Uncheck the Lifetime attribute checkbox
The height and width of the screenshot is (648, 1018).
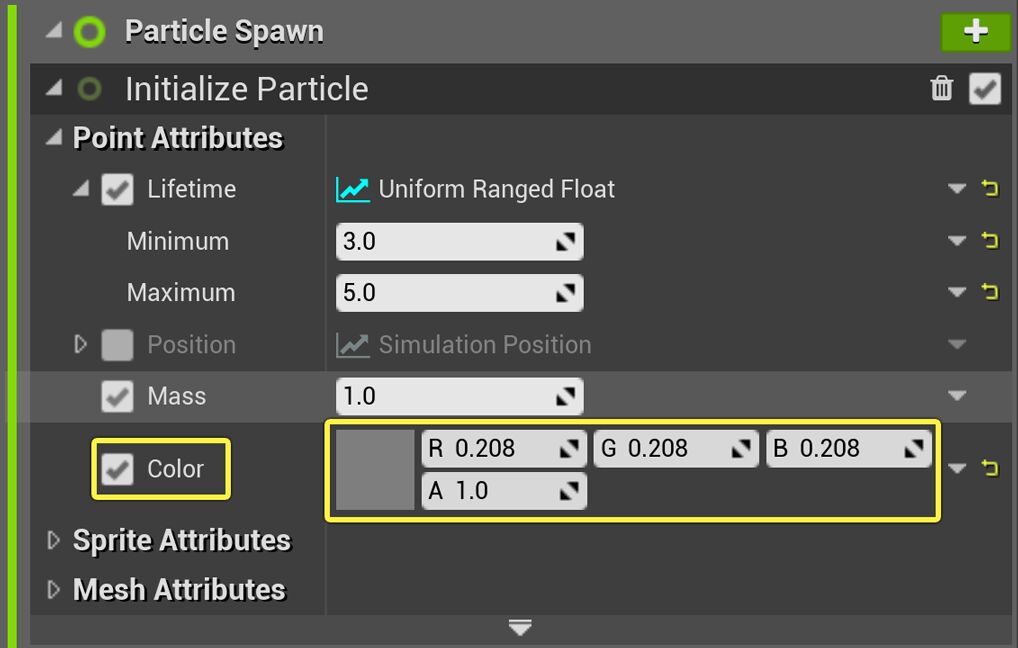click(x=118, y=189)
